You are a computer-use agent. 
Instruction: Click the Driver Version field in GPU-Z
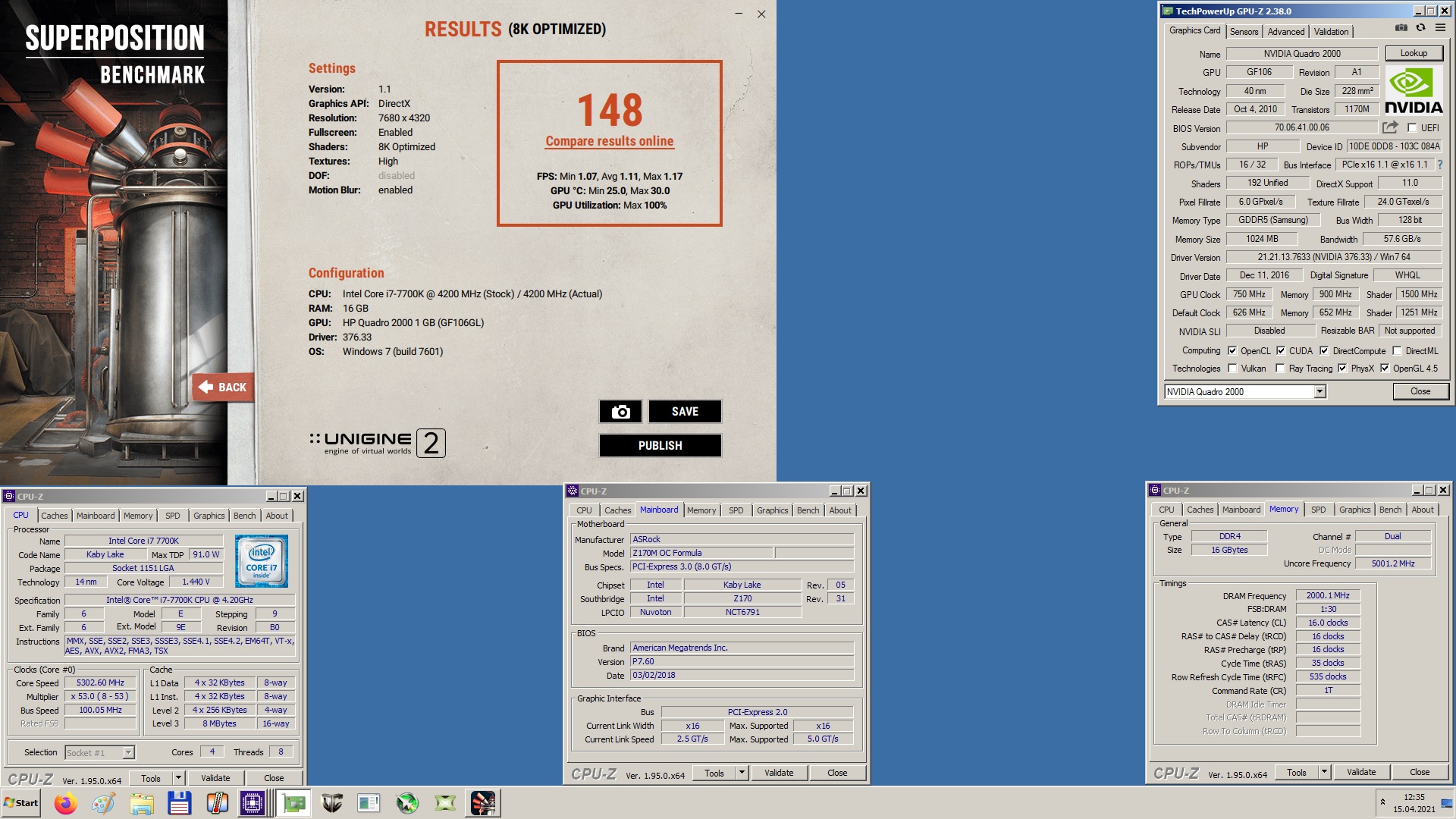pyautogui.click(x=1334, y=257)
